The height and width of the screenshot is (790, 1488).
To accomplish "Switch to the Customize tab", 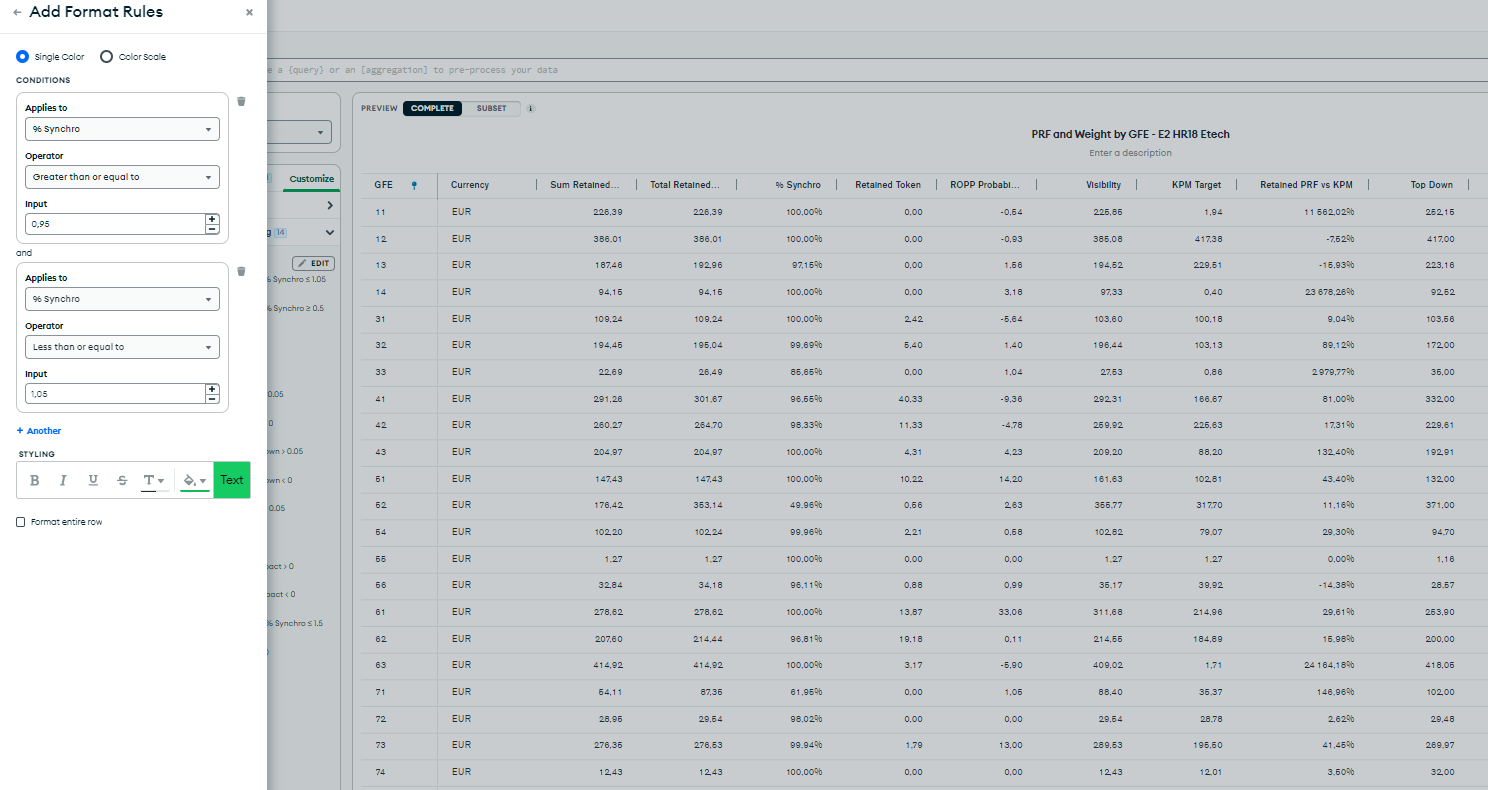I will [311, 179].
